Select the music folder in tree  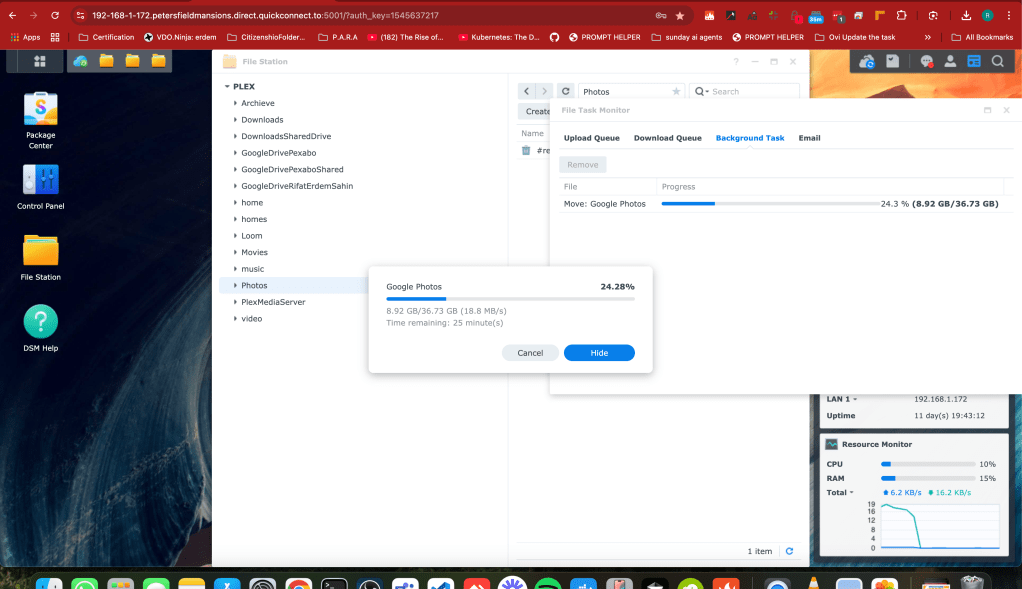point(252,269)
